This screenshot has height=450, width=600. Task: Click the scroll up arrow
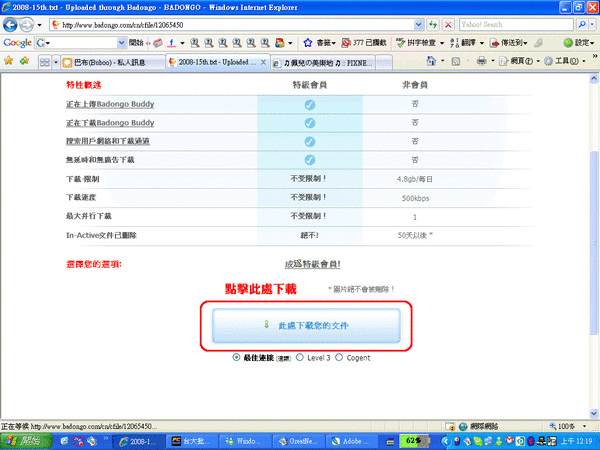click(x=594, y=79)
